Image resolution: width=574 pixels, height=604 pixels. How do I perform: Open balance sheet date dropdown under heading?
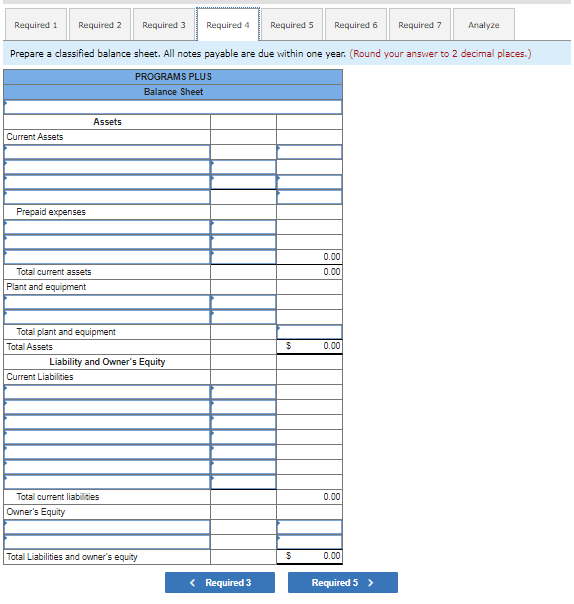pos(173,107)
